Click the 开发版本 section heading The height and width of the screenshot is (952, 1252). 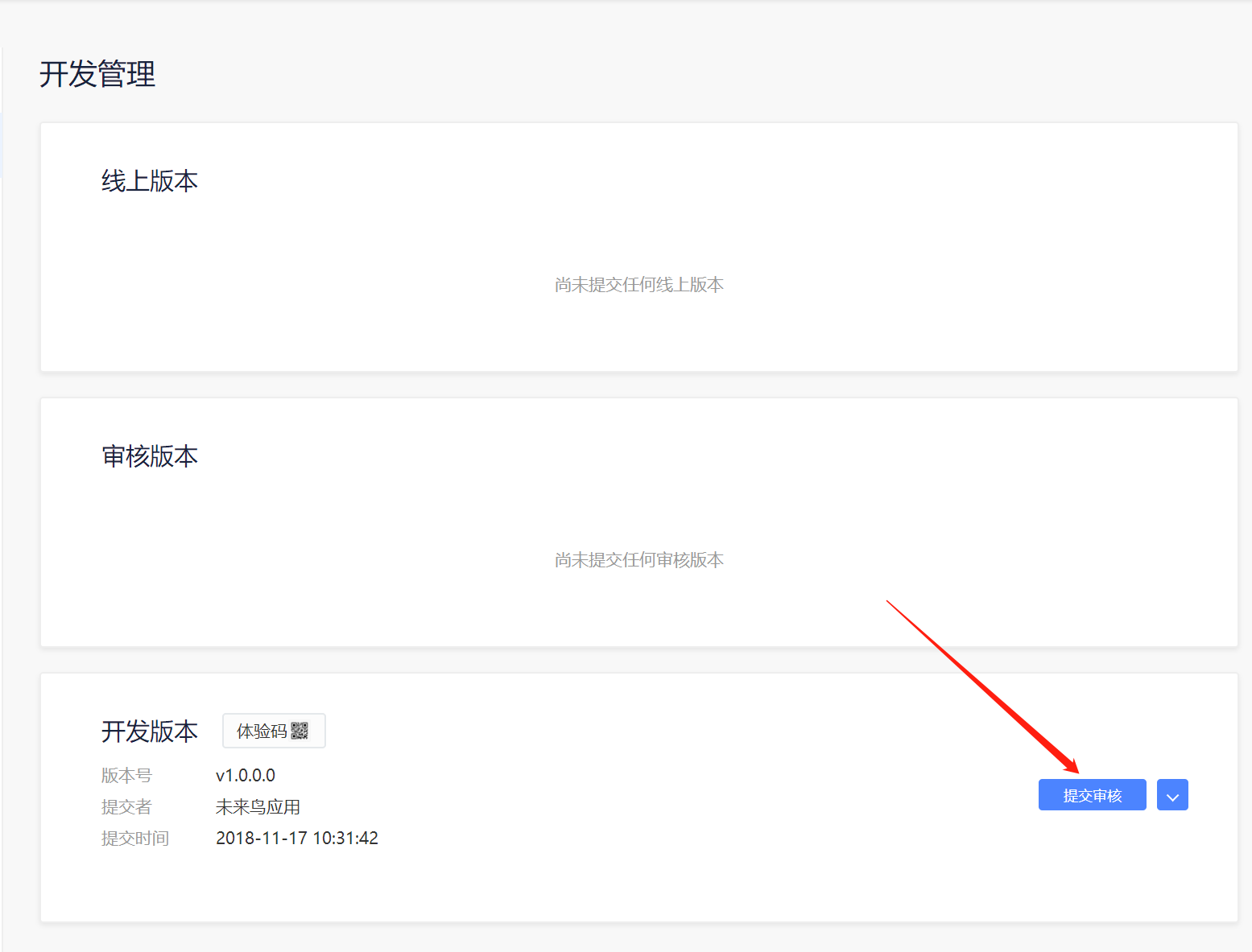click(150, 732)
